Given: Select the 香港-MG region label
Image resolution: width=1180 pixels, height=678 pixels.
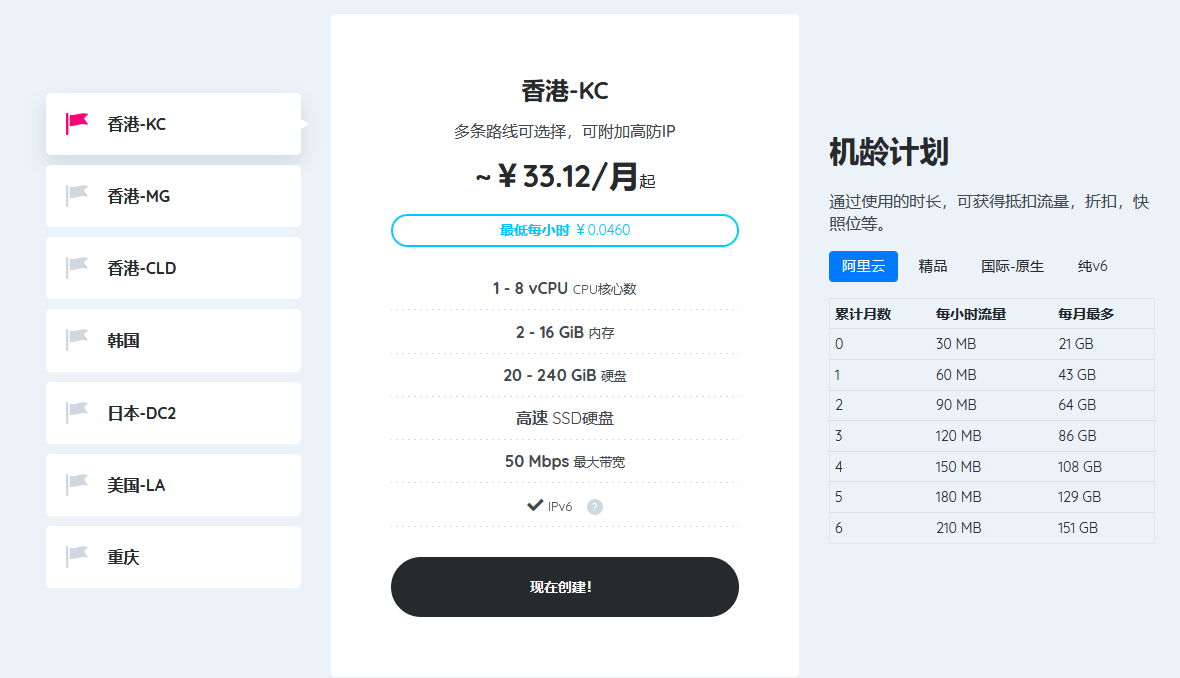Looking at the screenshot, I should 138,196.
